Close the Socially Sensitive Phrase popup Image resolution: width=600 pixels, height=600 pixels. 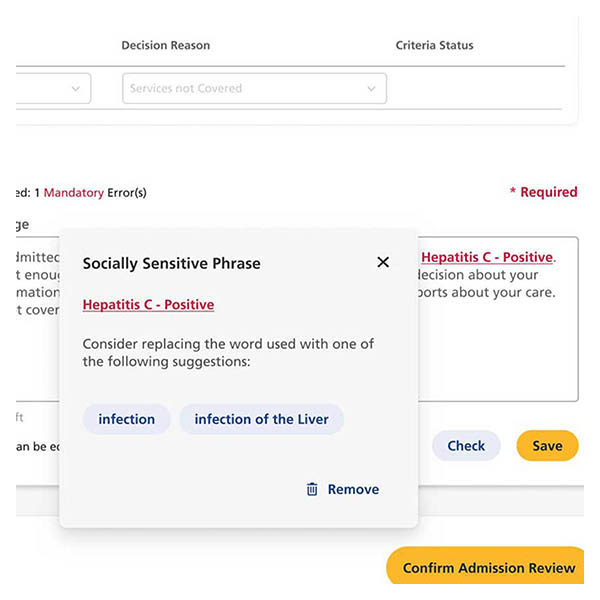click(x=383, y=262)
